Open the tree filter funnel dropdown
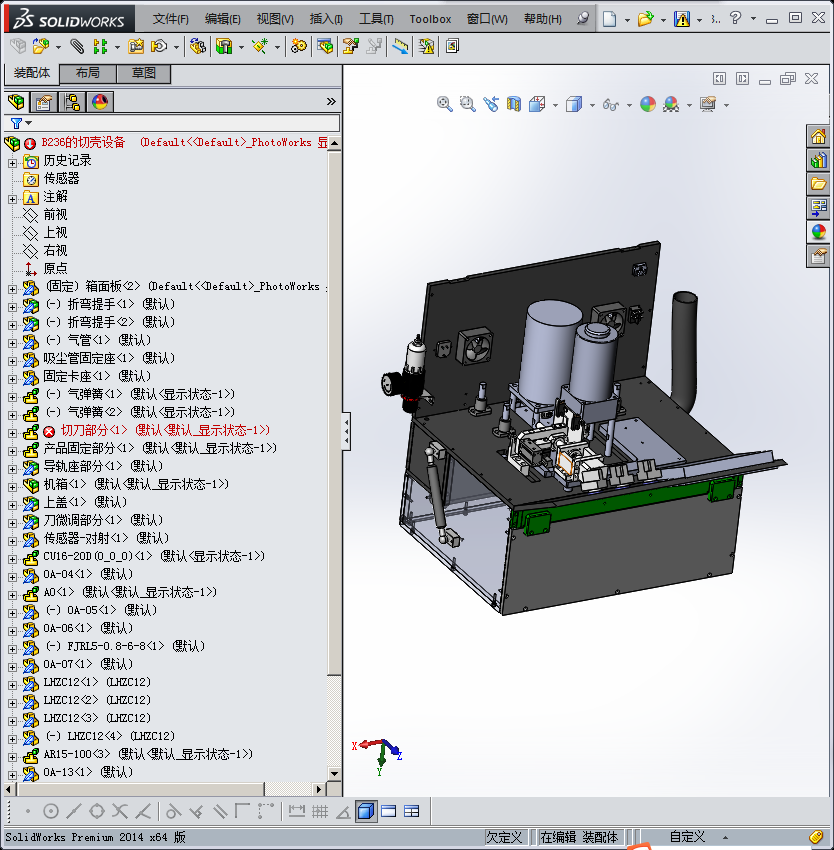The width and height of the screenshot is (834, 850). [x=21, y=123]
